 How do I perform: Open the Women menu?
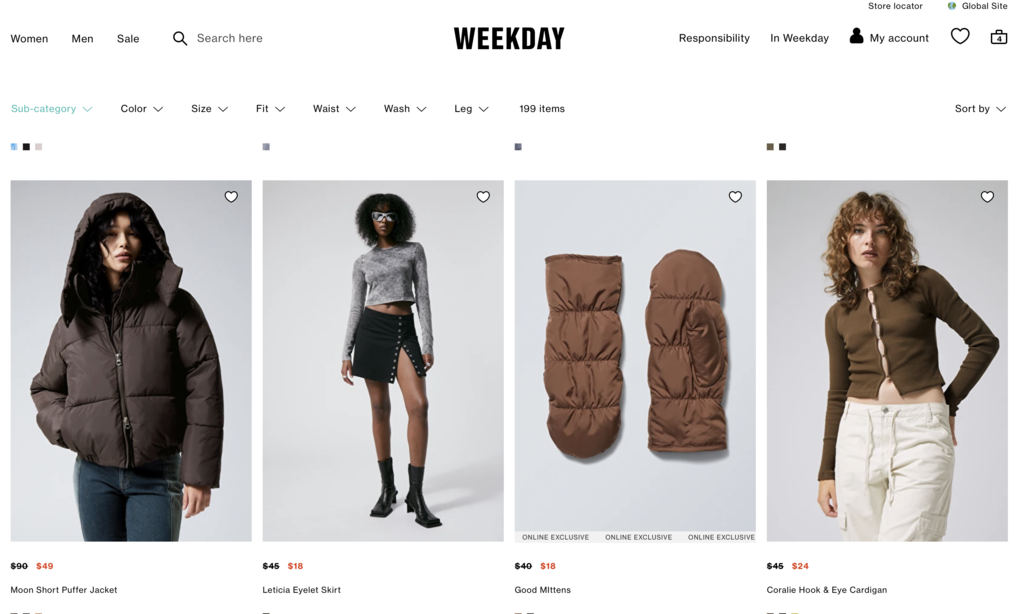click(x=29, y=39)
